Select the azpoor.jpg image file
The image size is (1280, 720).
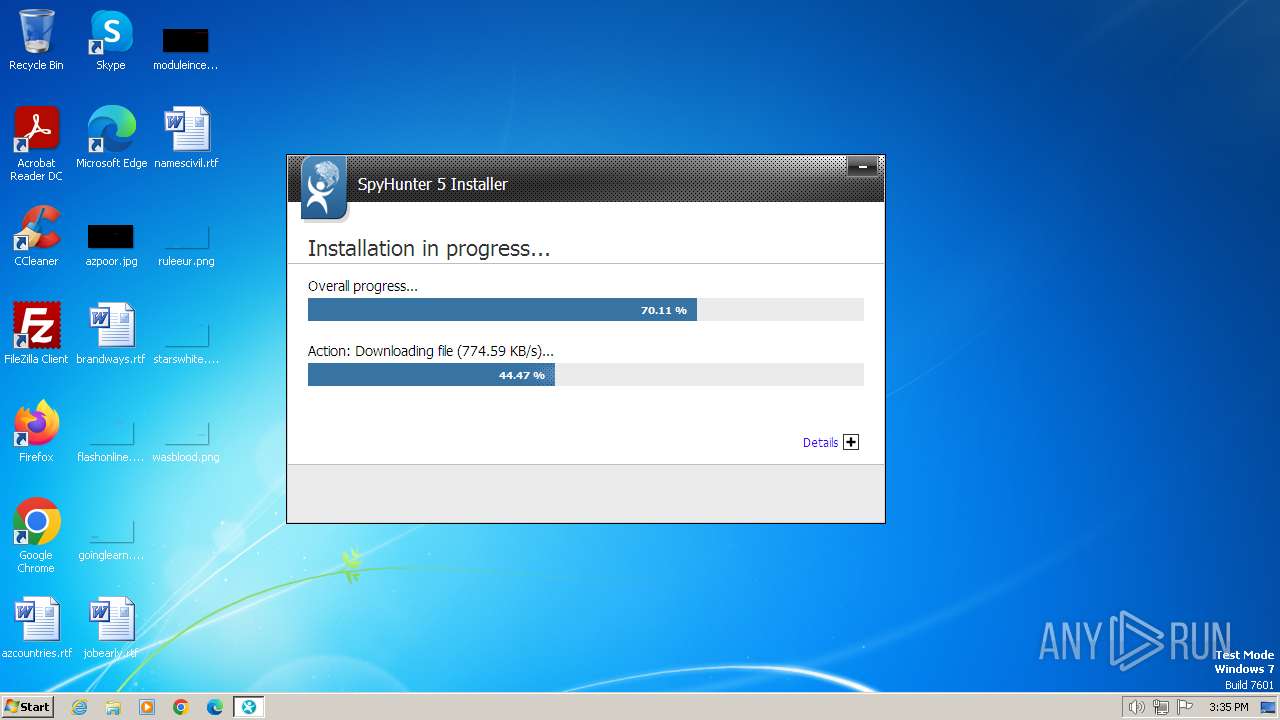click(x=111, y=245)
